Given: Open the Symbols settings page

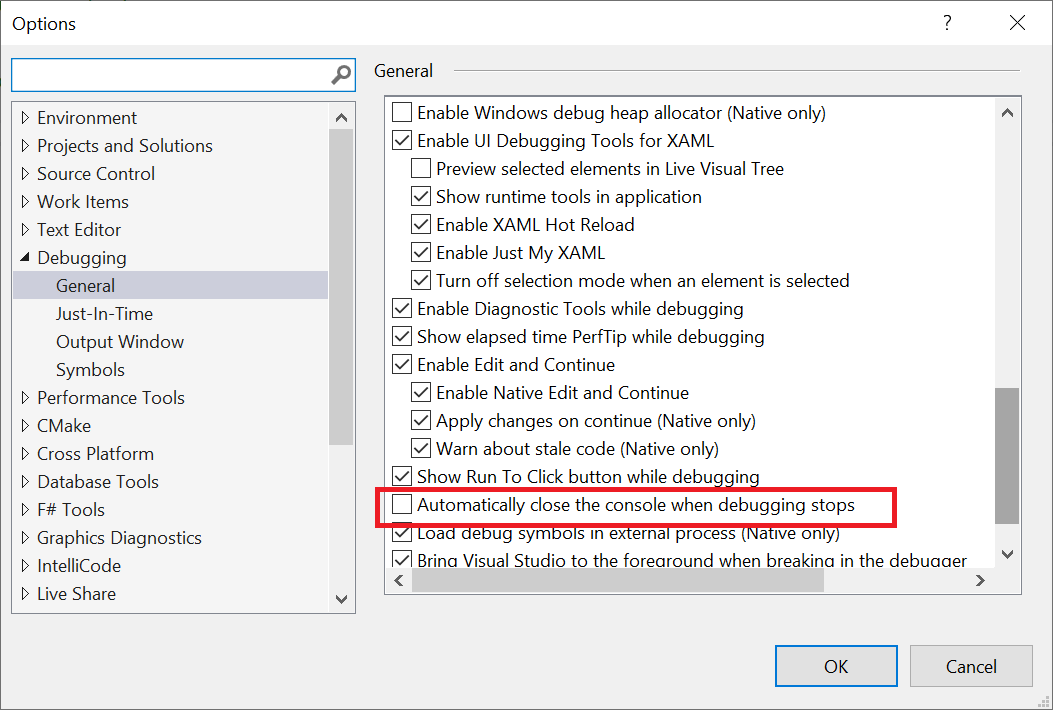Looking at the screenshot, I should [90, 369].
